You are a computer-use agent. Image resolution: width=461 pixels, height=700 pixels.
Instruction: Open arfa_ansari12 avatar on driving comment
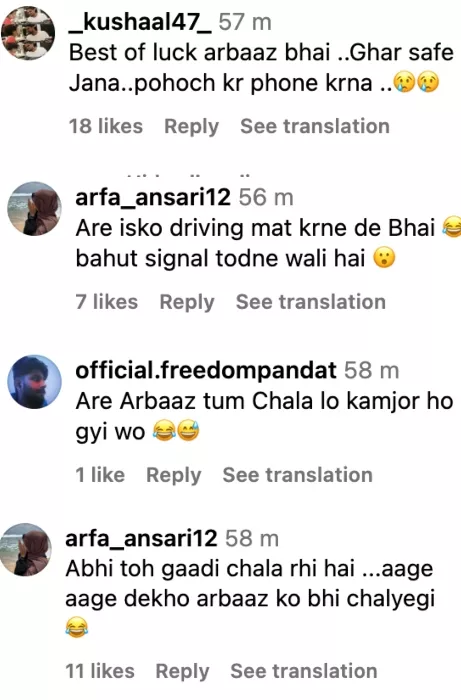34,208
